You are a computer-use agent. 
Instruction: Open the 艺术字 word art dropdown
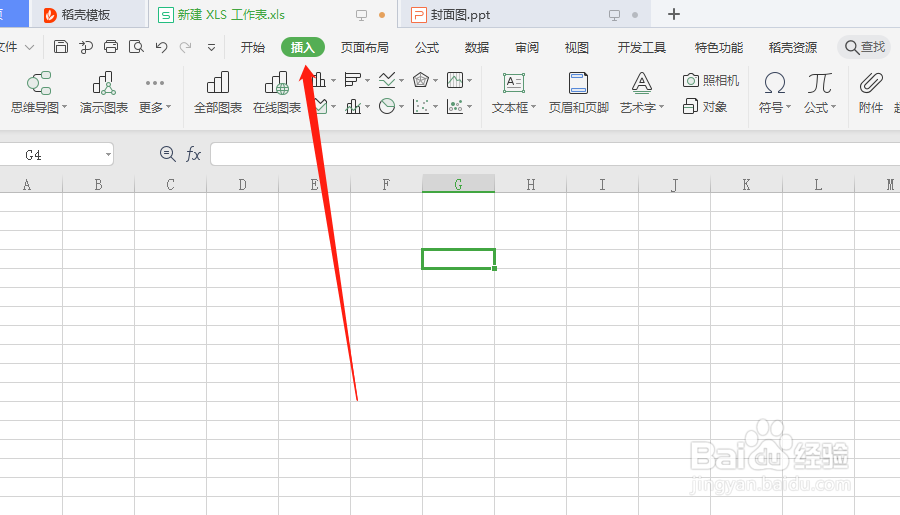coord(662,107)
